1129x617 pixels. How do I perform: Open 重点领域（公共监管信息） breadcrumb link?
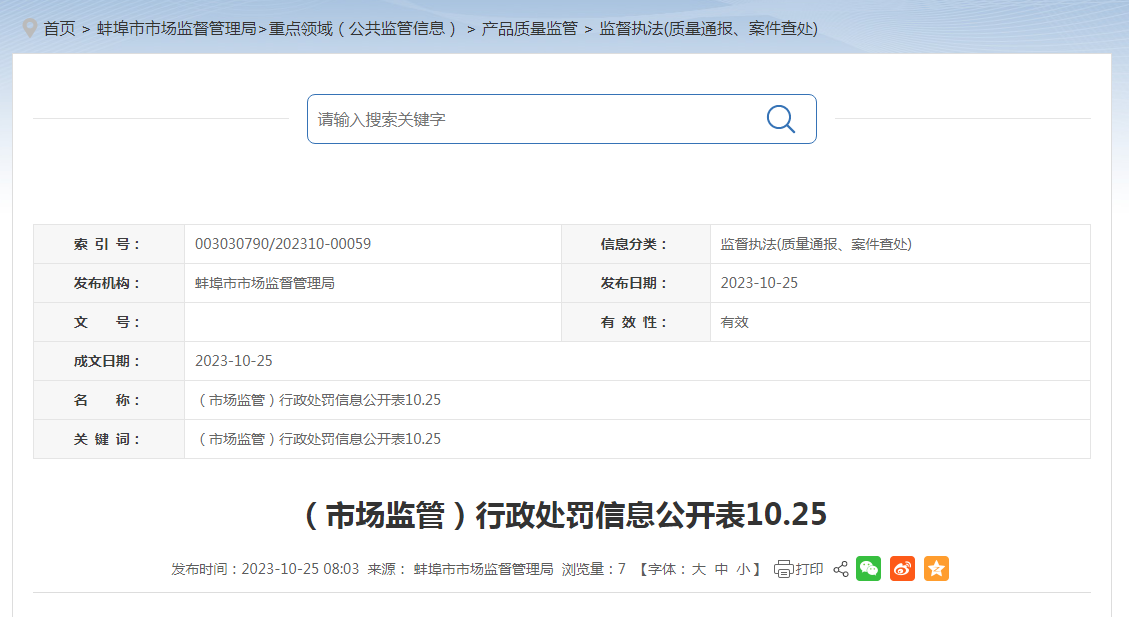(x=365, y=29)
